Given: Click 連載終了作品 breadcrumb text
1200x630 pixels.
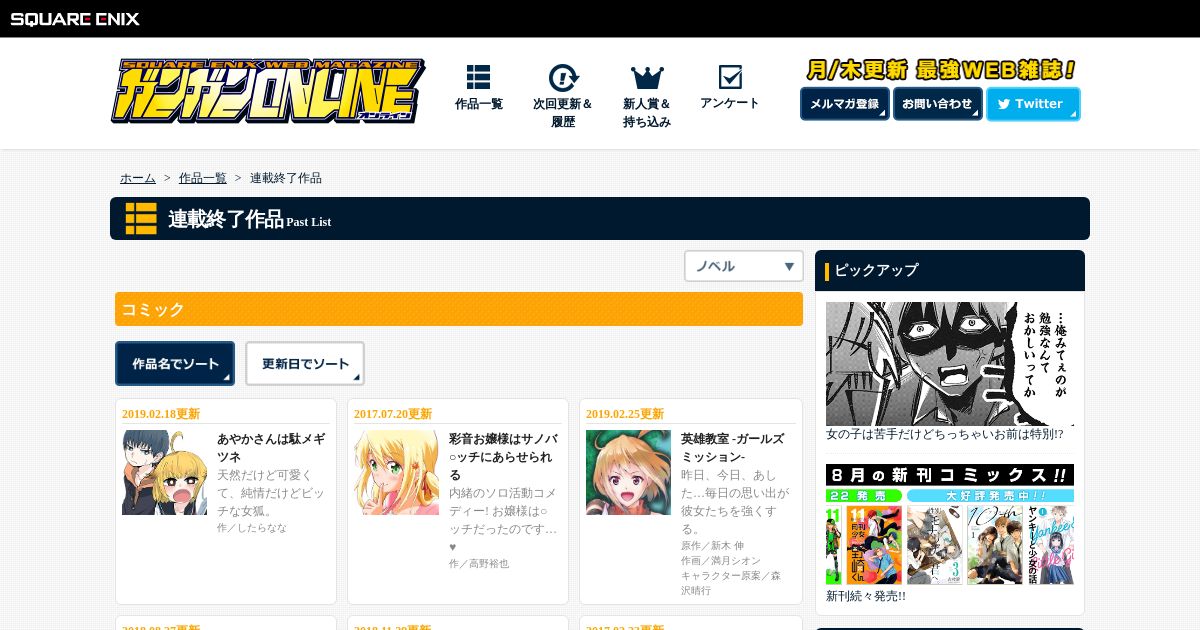Looking at the screenshot, I should click(286, 178).
